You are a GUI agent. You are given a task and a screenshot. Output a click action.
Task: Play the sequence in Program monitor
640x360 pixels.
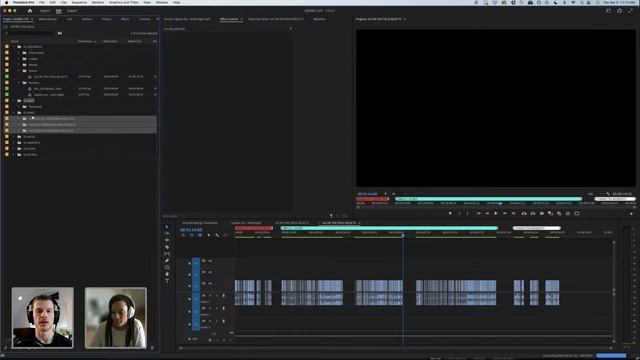point(496,213)
